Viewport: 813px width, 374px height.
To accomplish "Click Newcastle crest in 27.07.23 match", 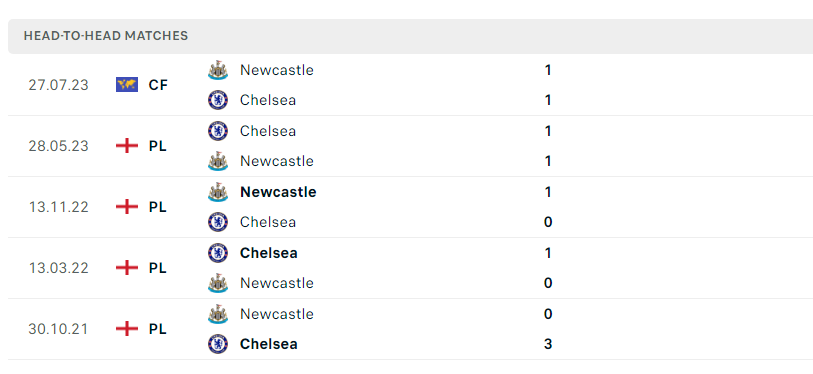I will pos(218,70).
